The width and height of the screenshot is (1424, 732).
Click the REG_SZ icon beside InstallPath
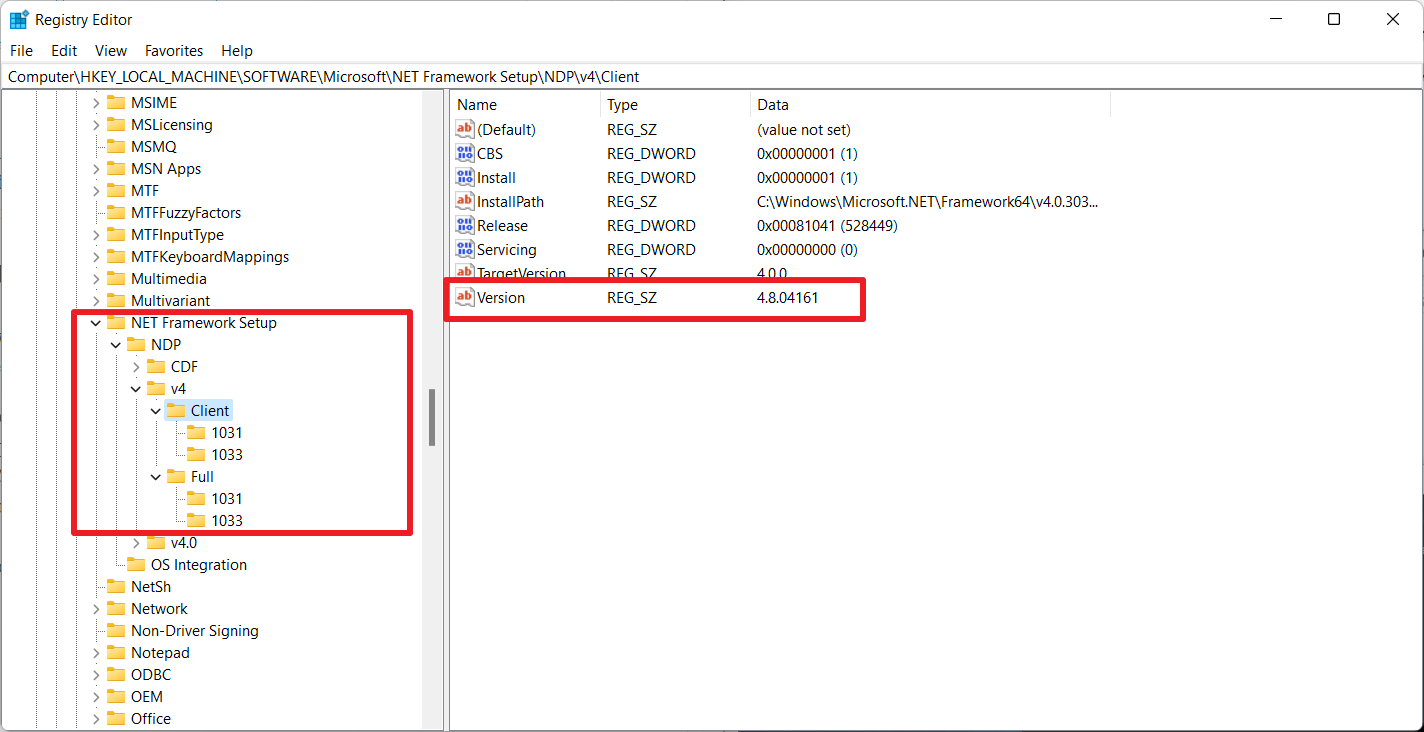pyautogui.click(x=464, y=201)
